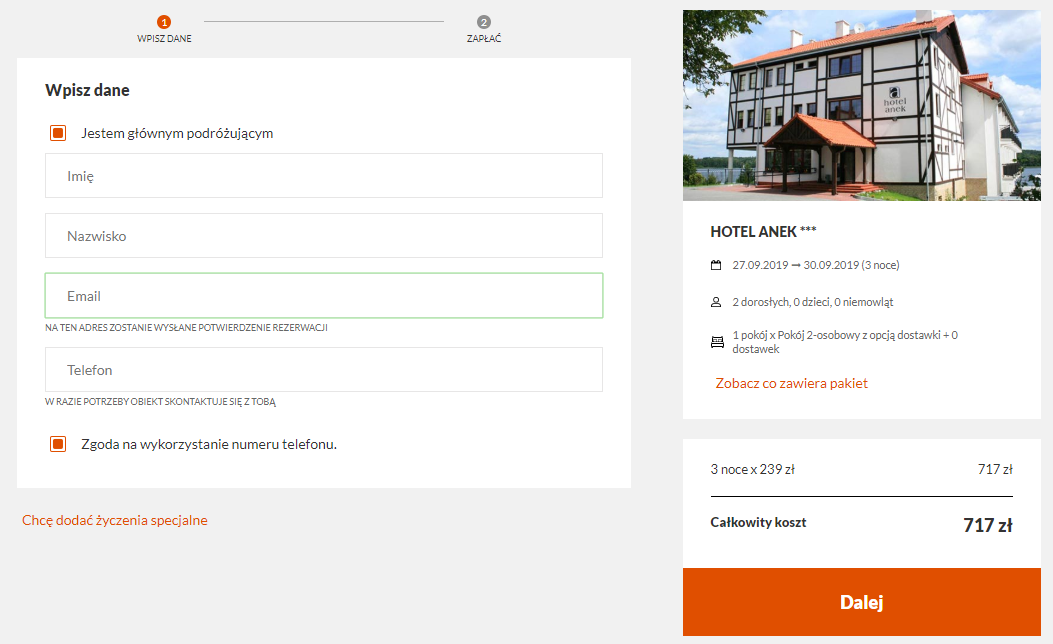Expand 'Zobacz co zawiera pakiet' details
This screenshot has height=644, width=1053.
tap(791, 383)
